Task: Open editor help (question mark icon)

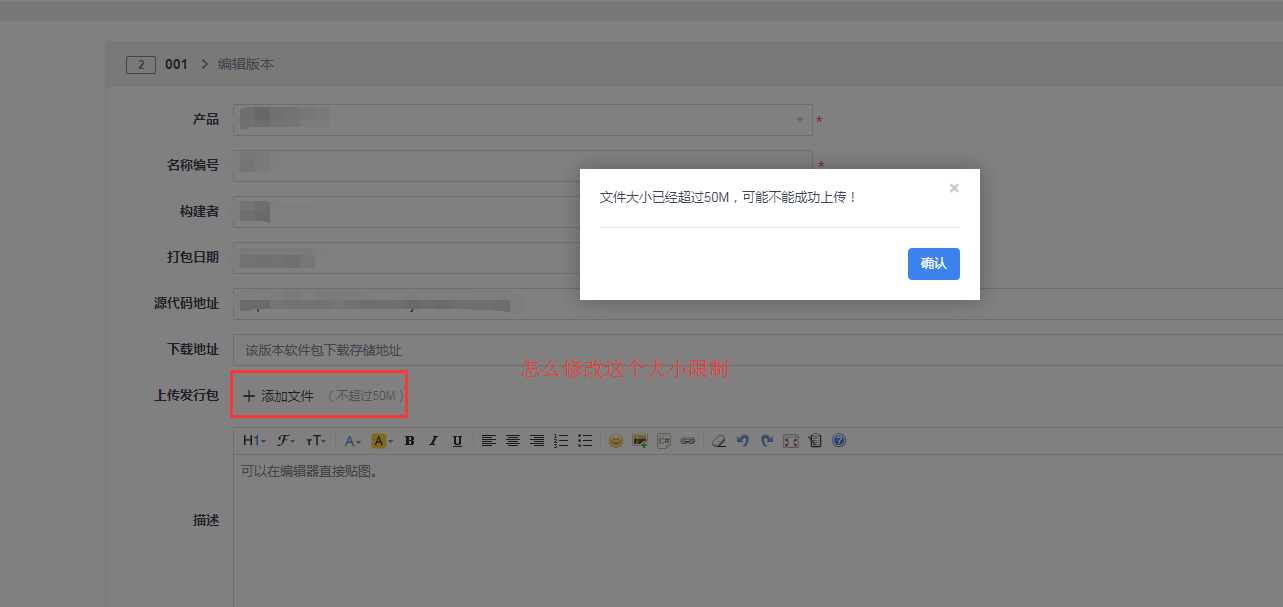Action: coord(839,440)
